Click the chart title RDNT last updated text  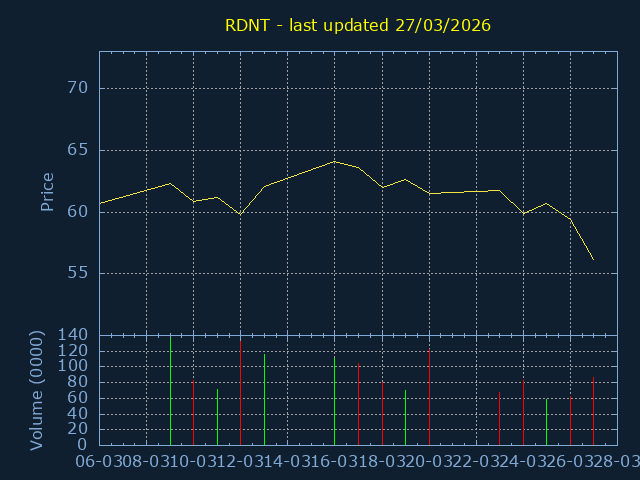(x=356, y=25)
